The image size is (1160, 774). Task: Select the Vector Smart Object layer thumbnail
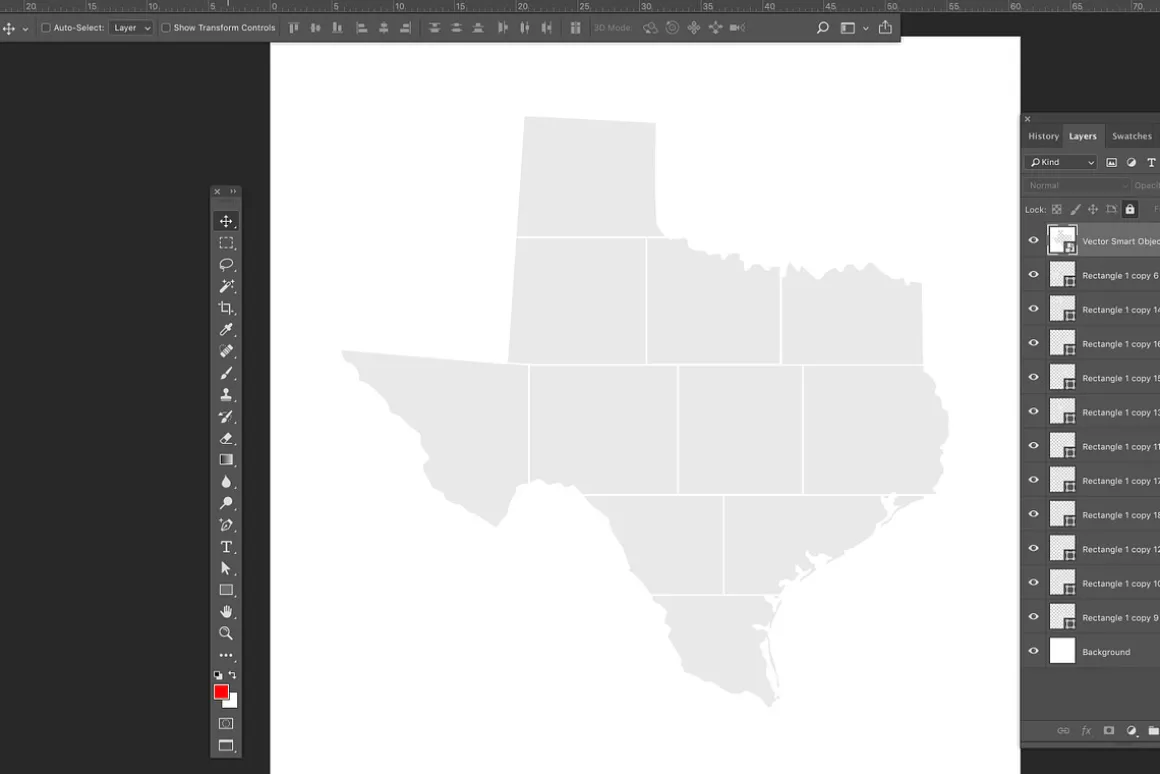1062,240
